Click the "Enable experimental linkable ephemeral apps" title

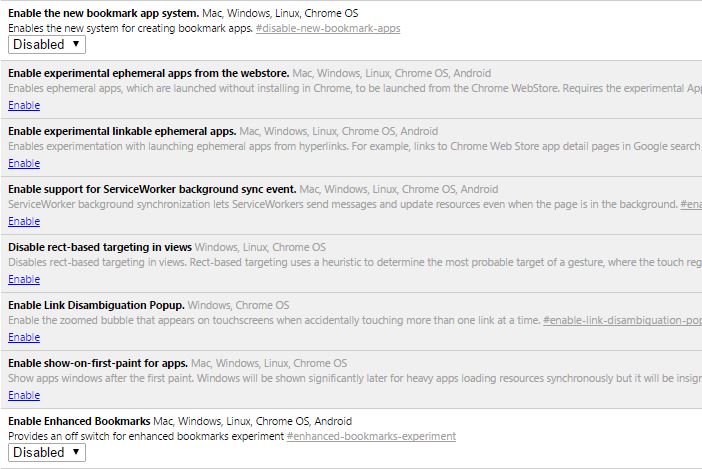point(122,131)
